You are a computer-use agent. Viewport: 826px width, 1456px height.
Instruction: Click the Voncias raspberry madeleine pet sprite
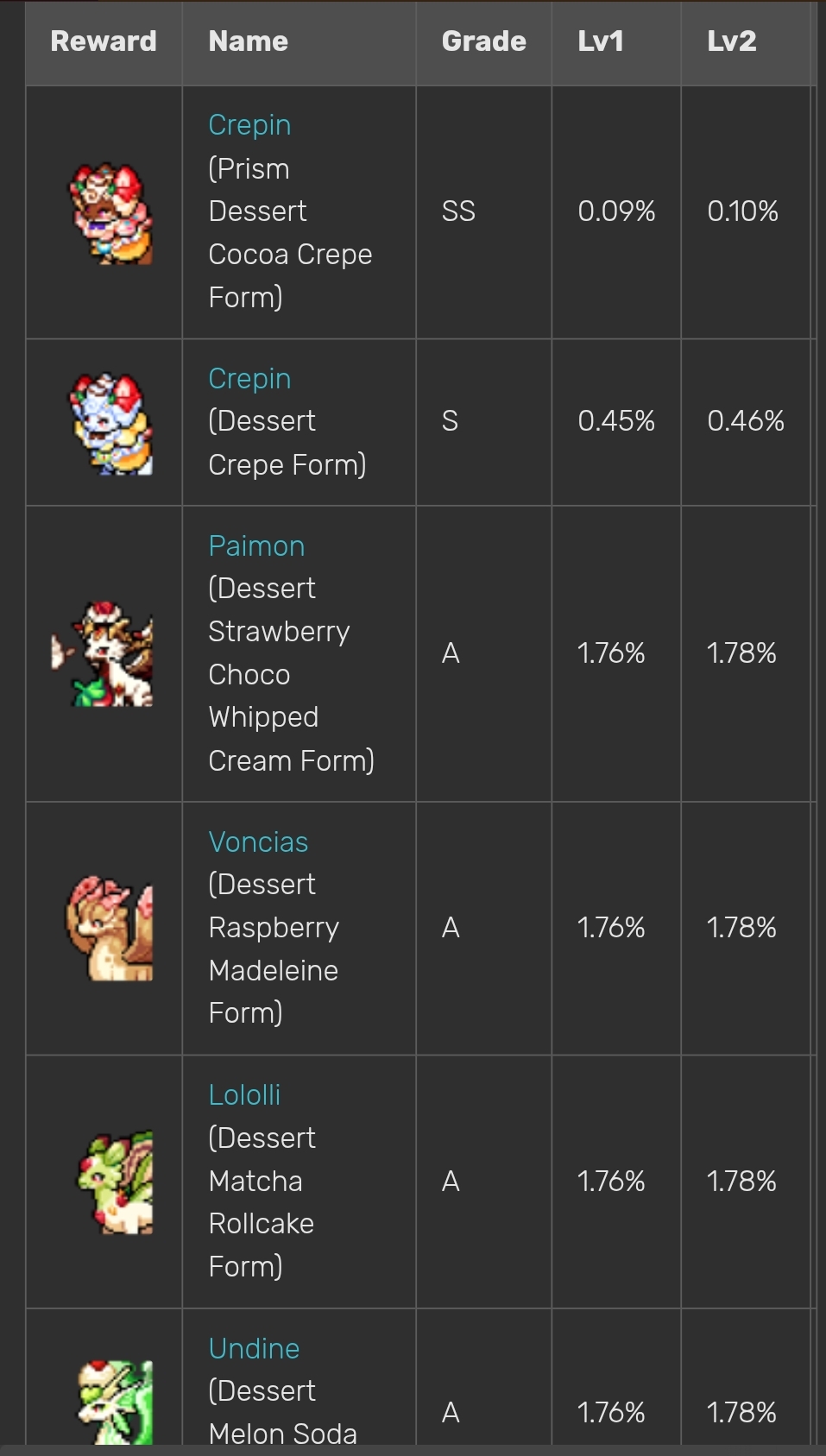[110, 929]
